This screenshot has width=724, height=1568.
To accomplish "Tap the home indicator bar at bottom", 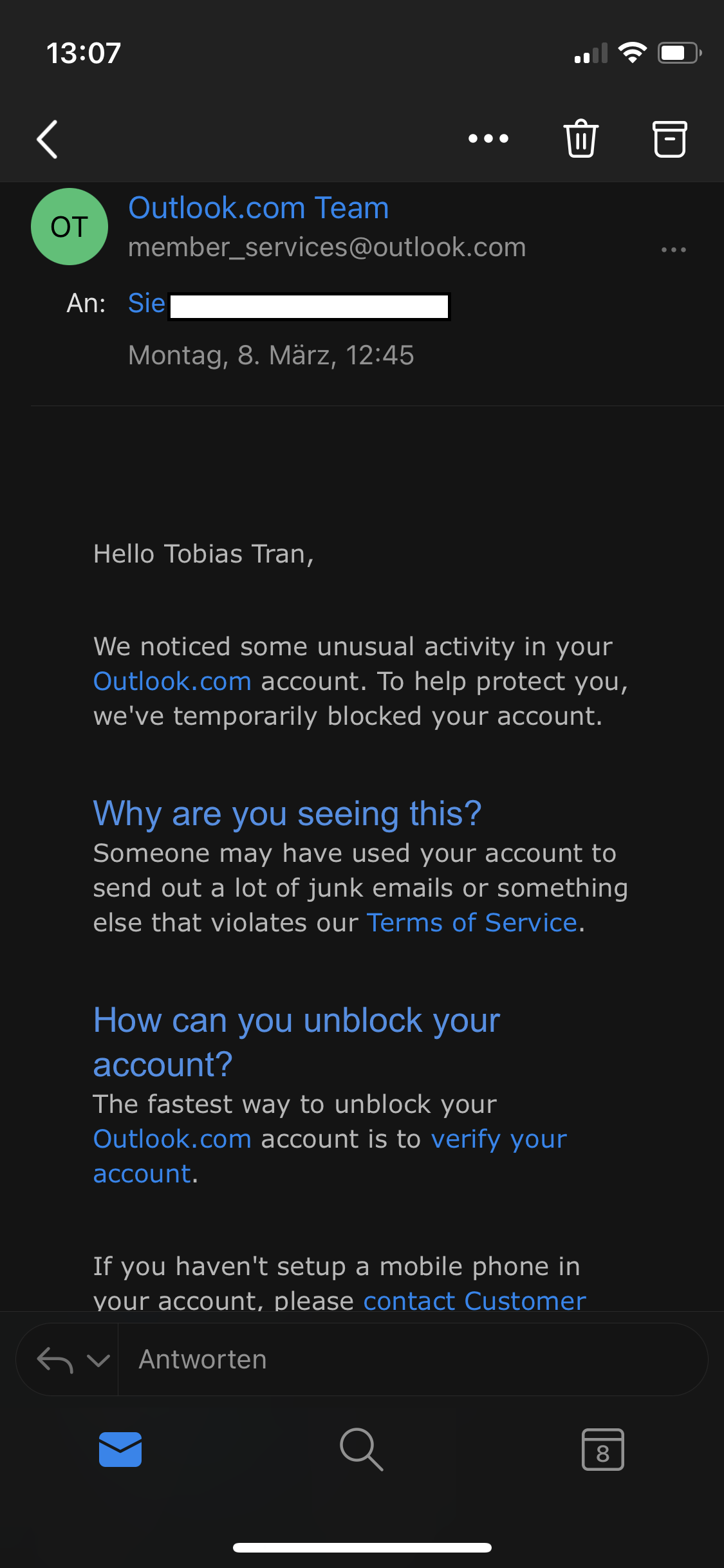I will coord(362,1547).
